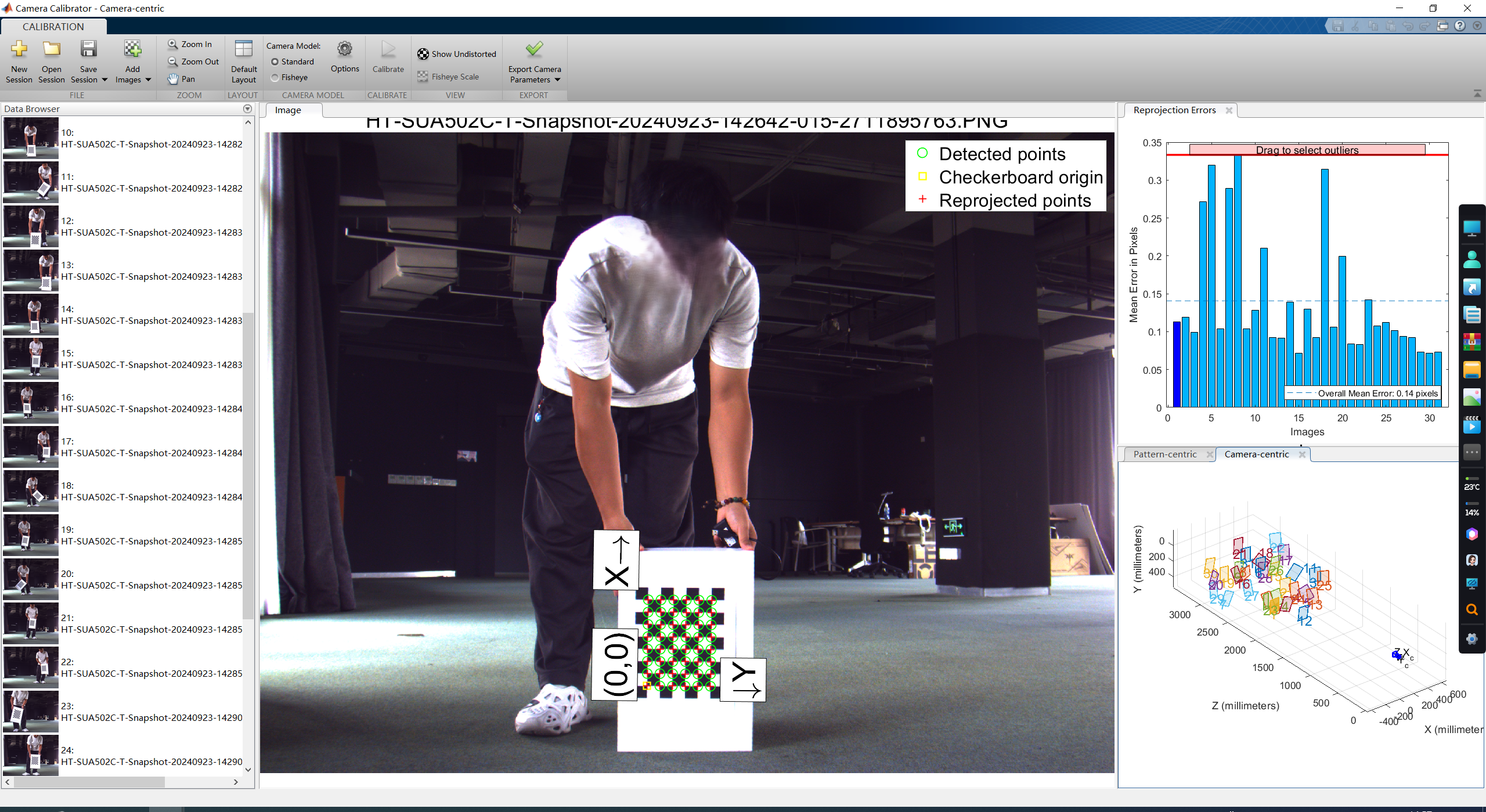Screen dimensions: 1486x812
Task: Close the Reprojection Errors panel
Action: pyautogui.click(x=1229, y=110)
